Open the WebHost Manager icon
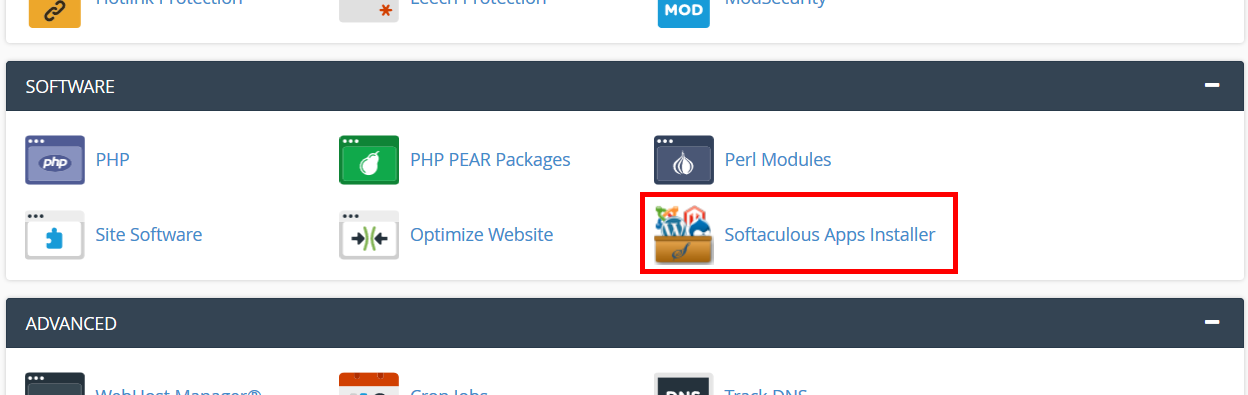This screenshot has height=395, width=1248. point(55,384)
